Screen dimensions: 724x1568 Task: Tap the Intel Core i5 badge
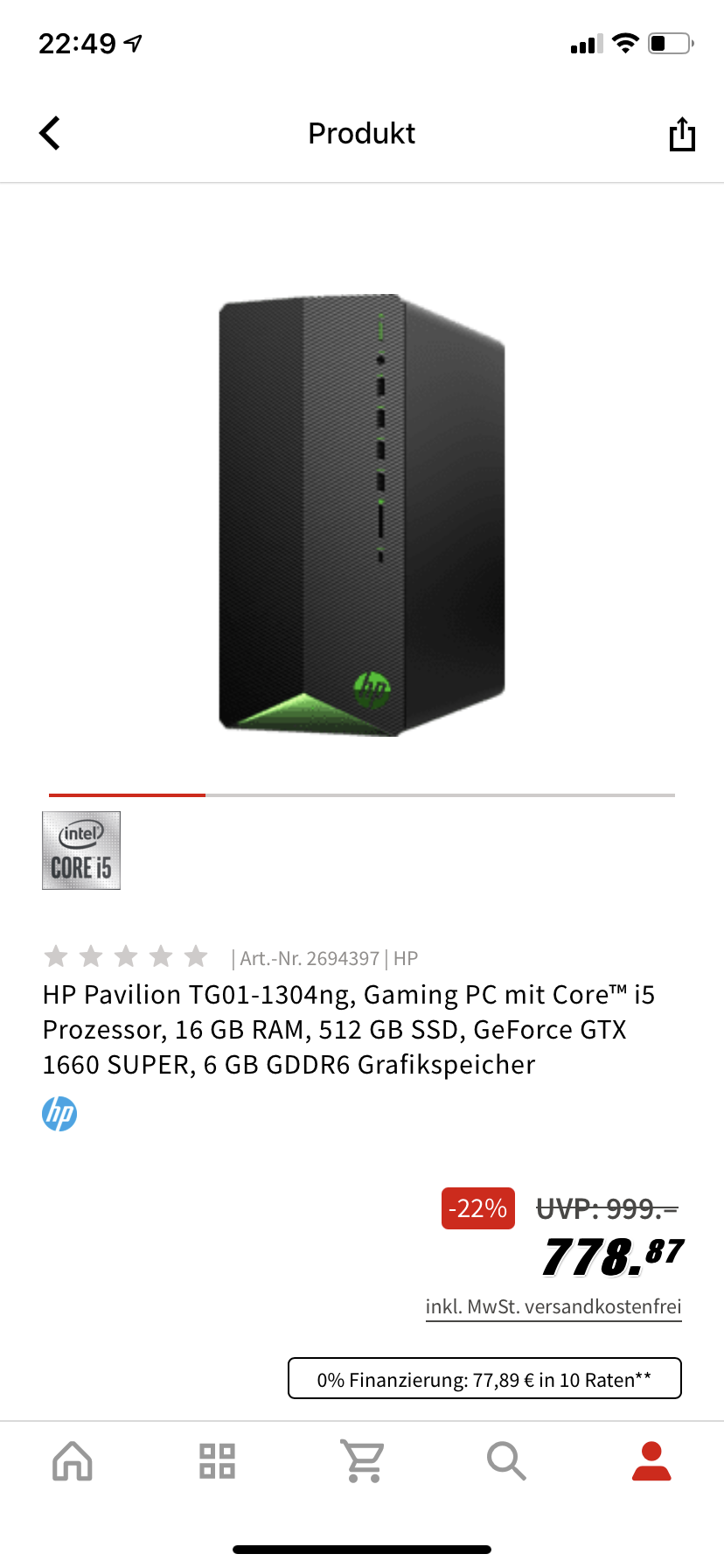81,850
